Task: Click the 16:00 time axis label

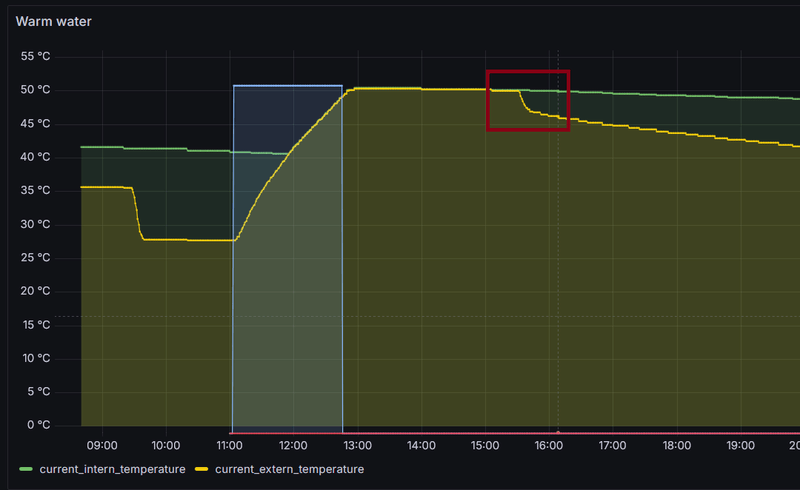Action: [549, 446]
